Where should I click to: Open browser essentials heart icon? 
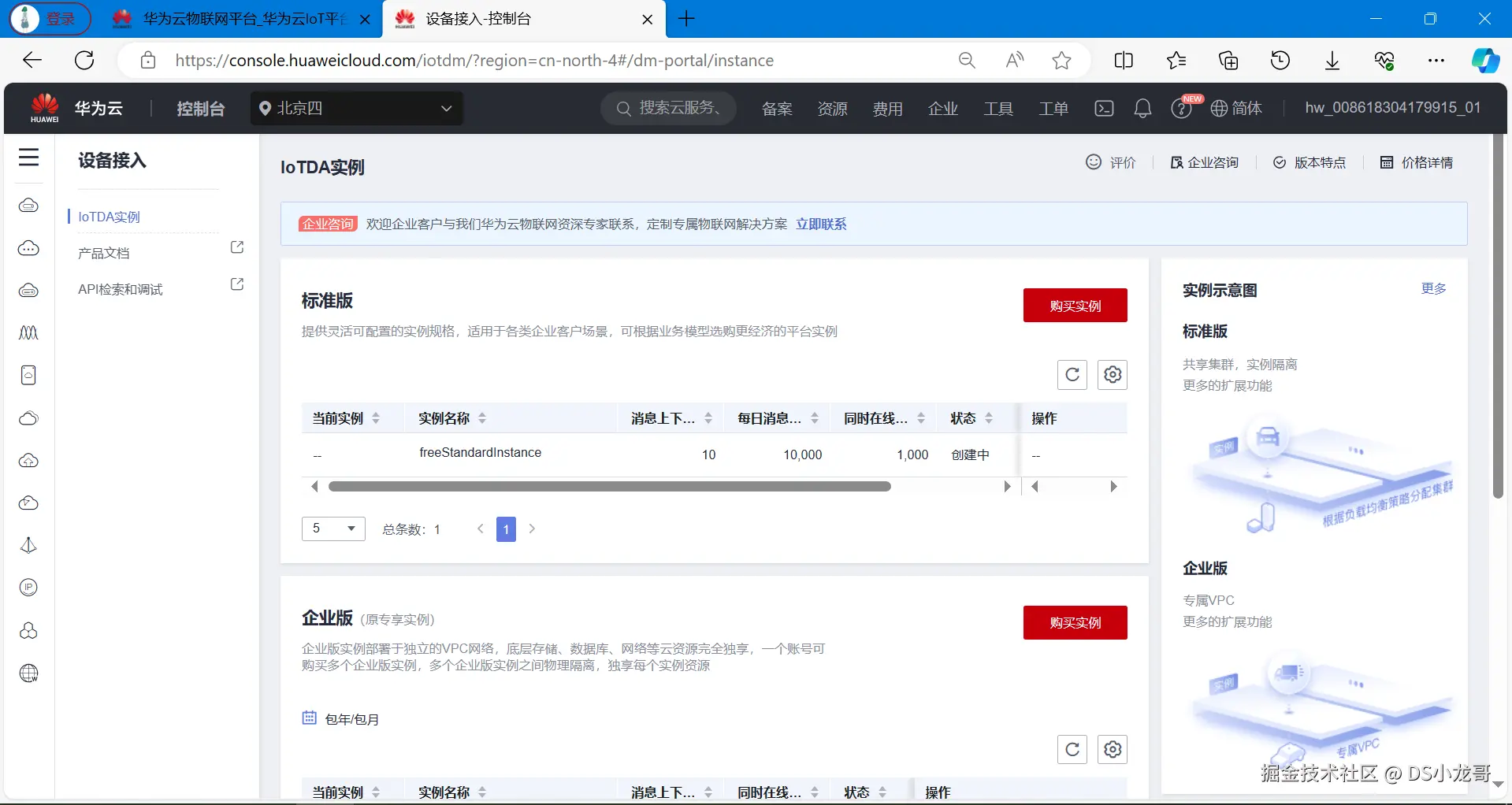tap(1384, 61)
